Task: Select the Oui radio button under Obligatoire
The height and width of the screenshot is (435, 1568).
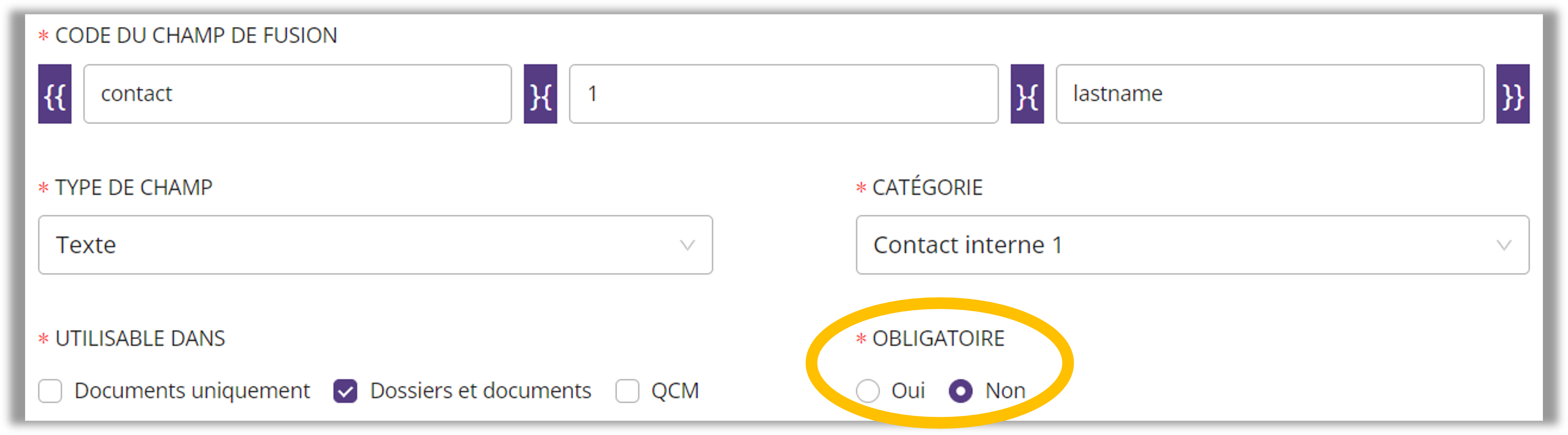Action: pyautogui.click(x=867, y=391)
